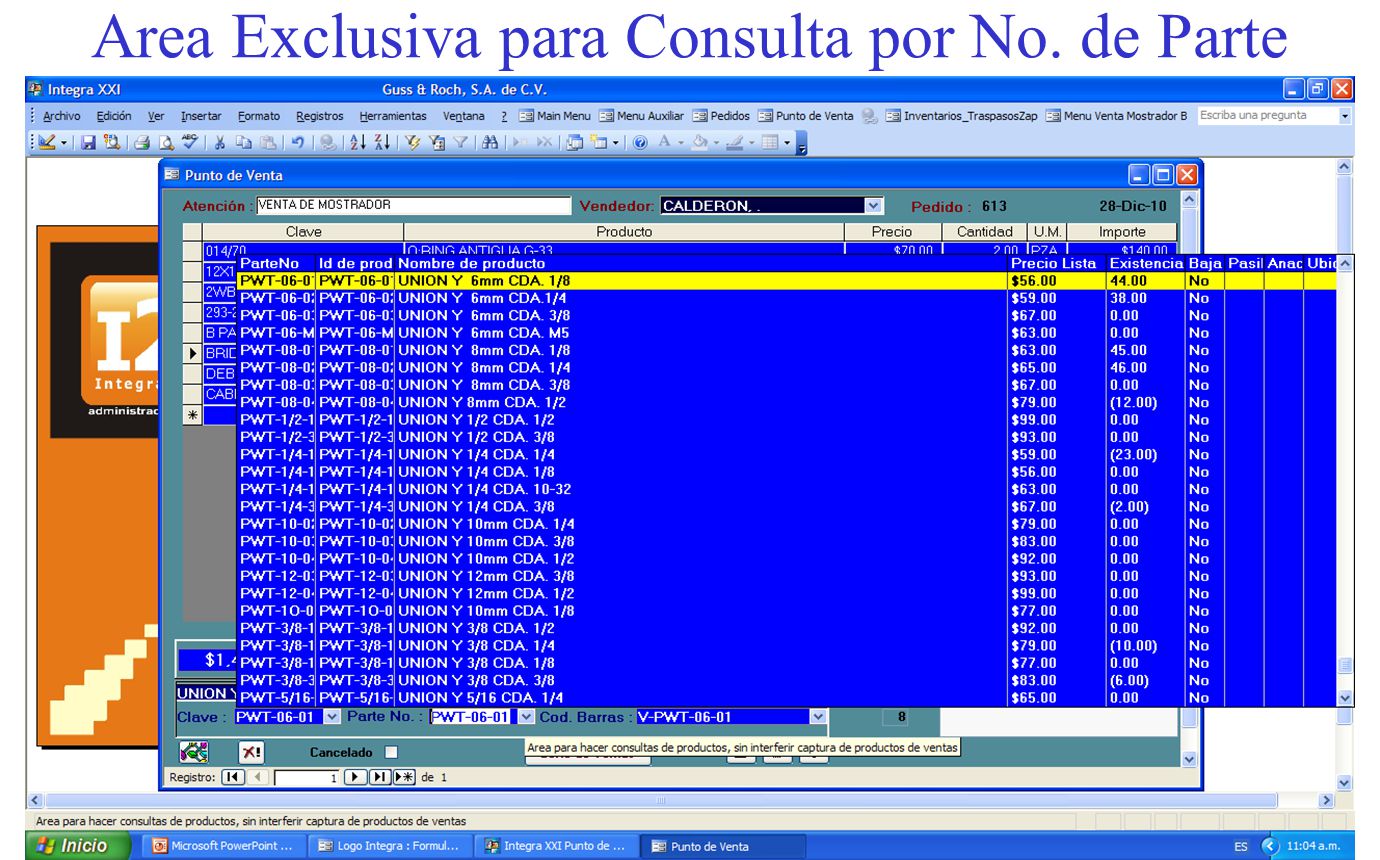The image size is (1380, 860).
Task: Open Print Preview from the toolbar
Action: 166,144
